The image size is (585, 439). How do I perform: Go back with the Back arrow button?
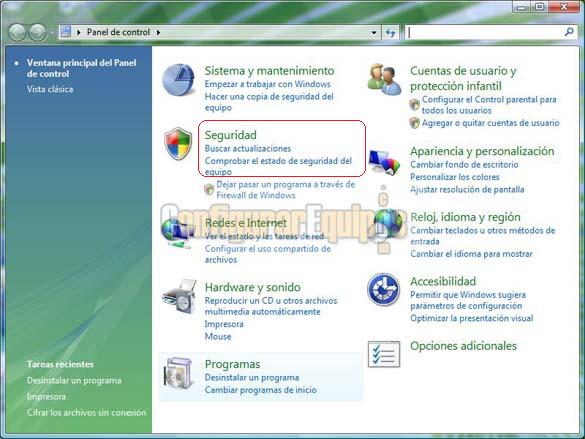pyautogui.click(x=17, y=32)
